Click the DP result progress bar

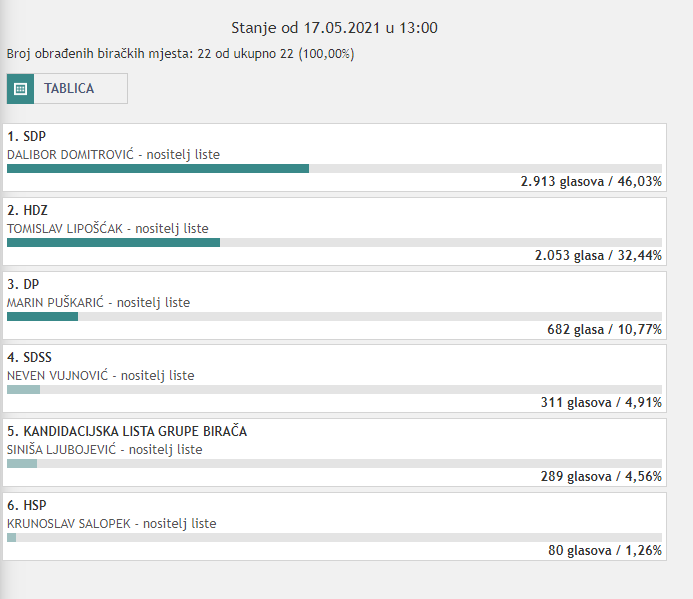point(42,316)
